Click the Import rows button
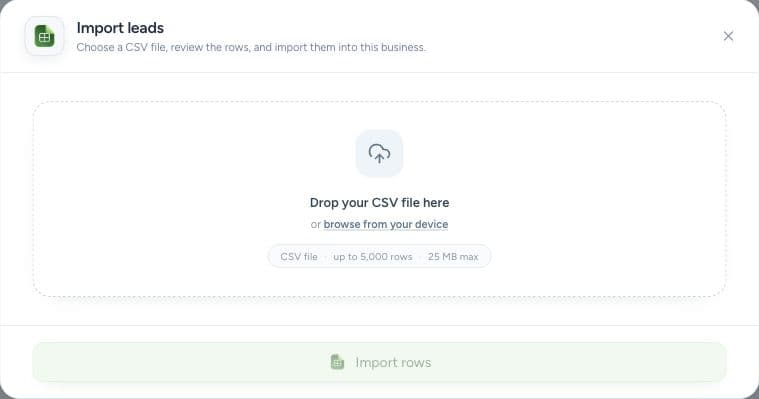 point(380,362)
